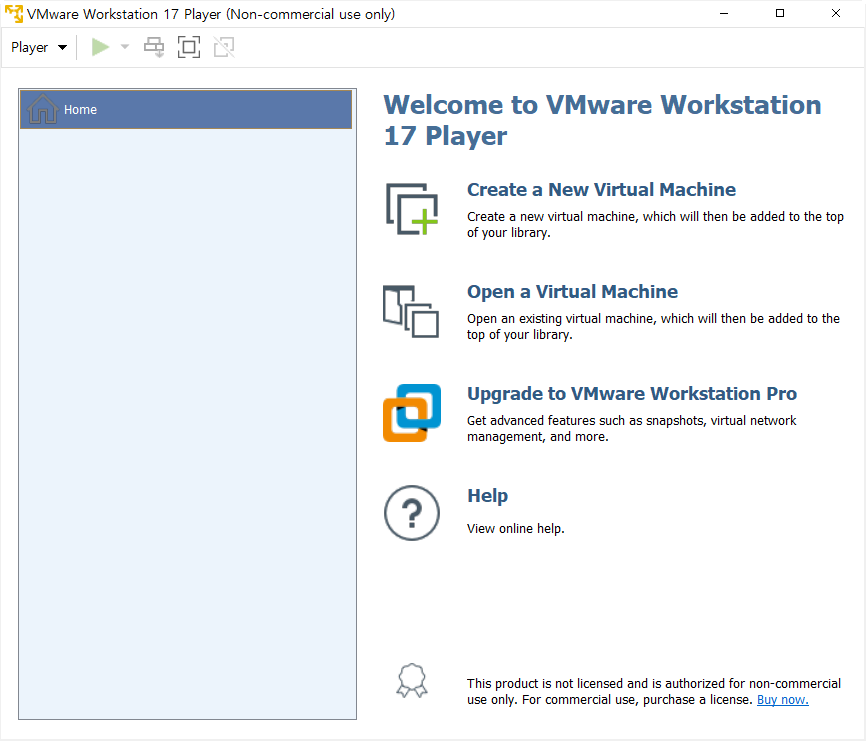Click 'Welcome to VMware Workstation 17 Player' heading
Screen dimensions: 866x741
[603, 120]
